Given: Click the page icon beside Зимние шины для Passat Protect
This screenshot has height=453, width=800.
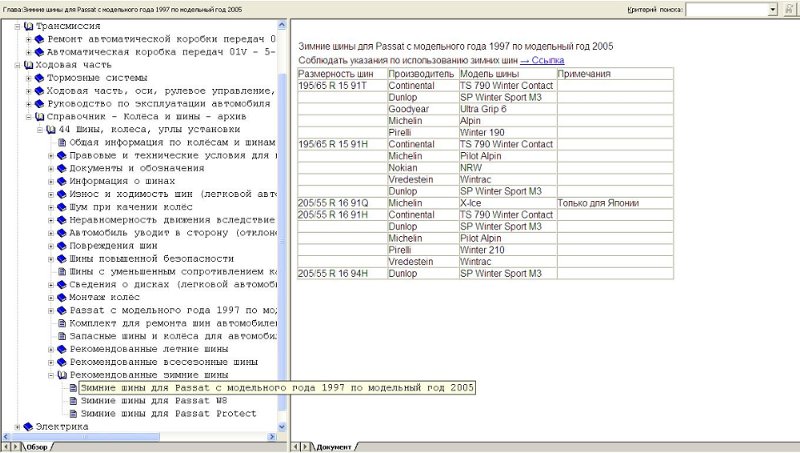Looking at the screenshot, I should pyautogui.click(x=73, y=414).
